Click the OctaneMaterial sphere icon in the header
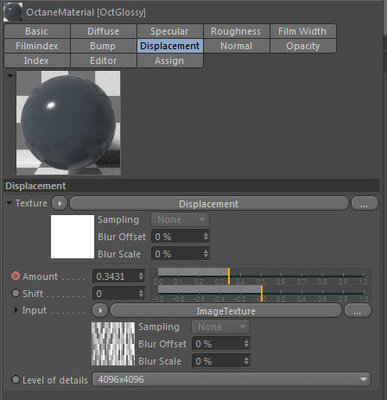The height and width of the screenshot is (400, 387). click(13, 12)
